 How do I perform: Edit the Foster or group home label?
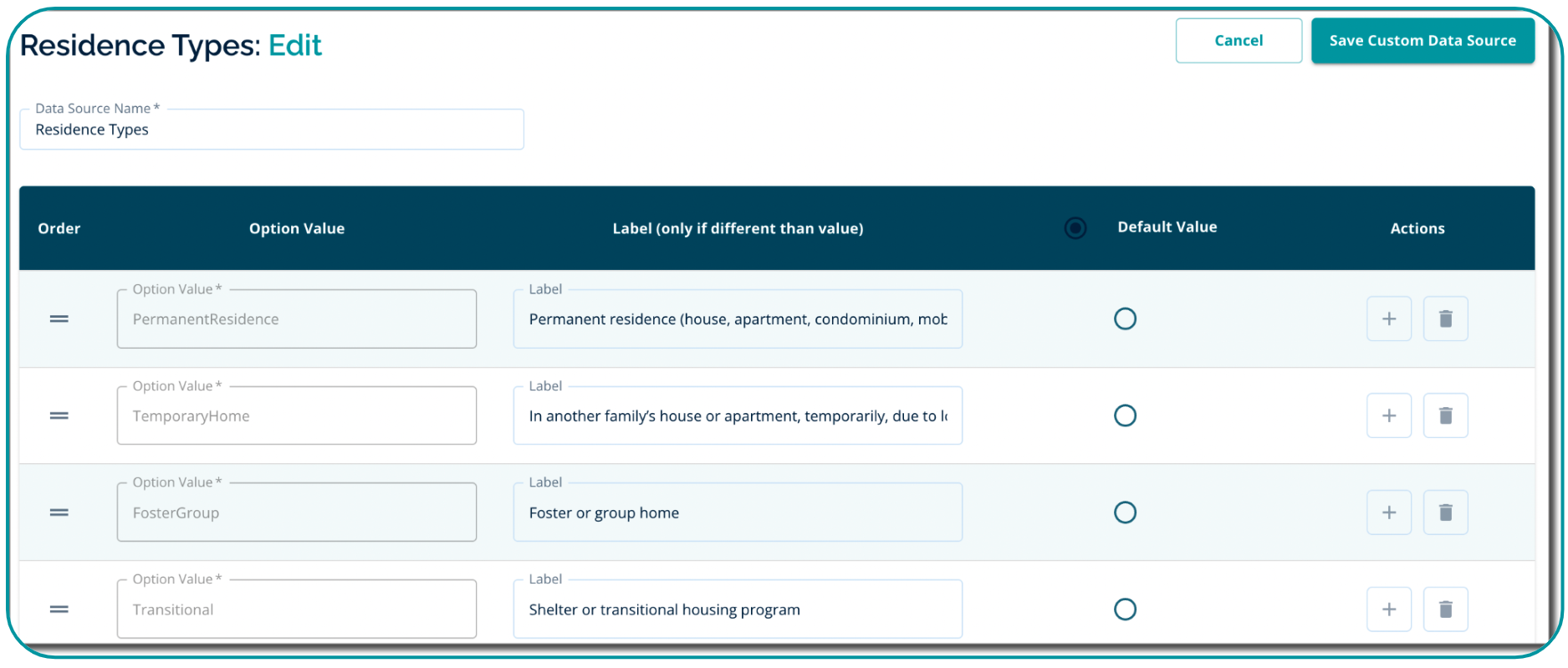(x=737, y=512)
